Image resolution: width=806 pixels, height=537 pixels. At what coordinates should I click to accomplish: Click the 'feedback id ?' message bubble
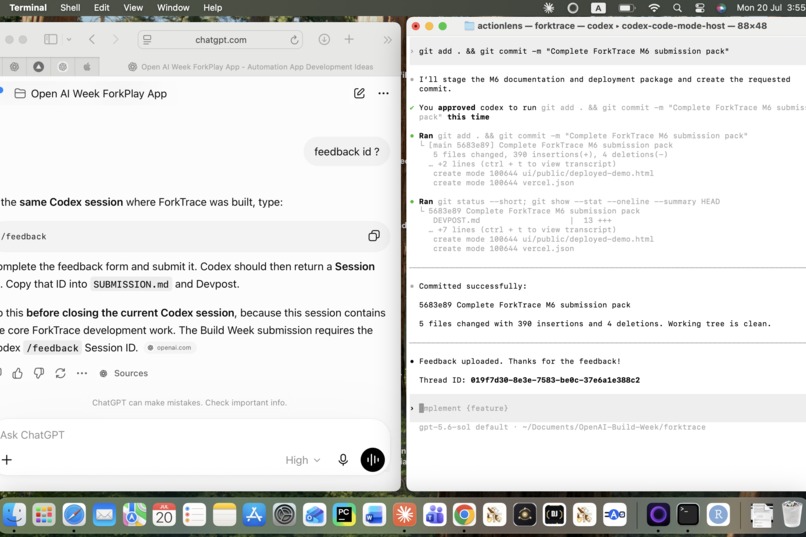coord(346,152)
